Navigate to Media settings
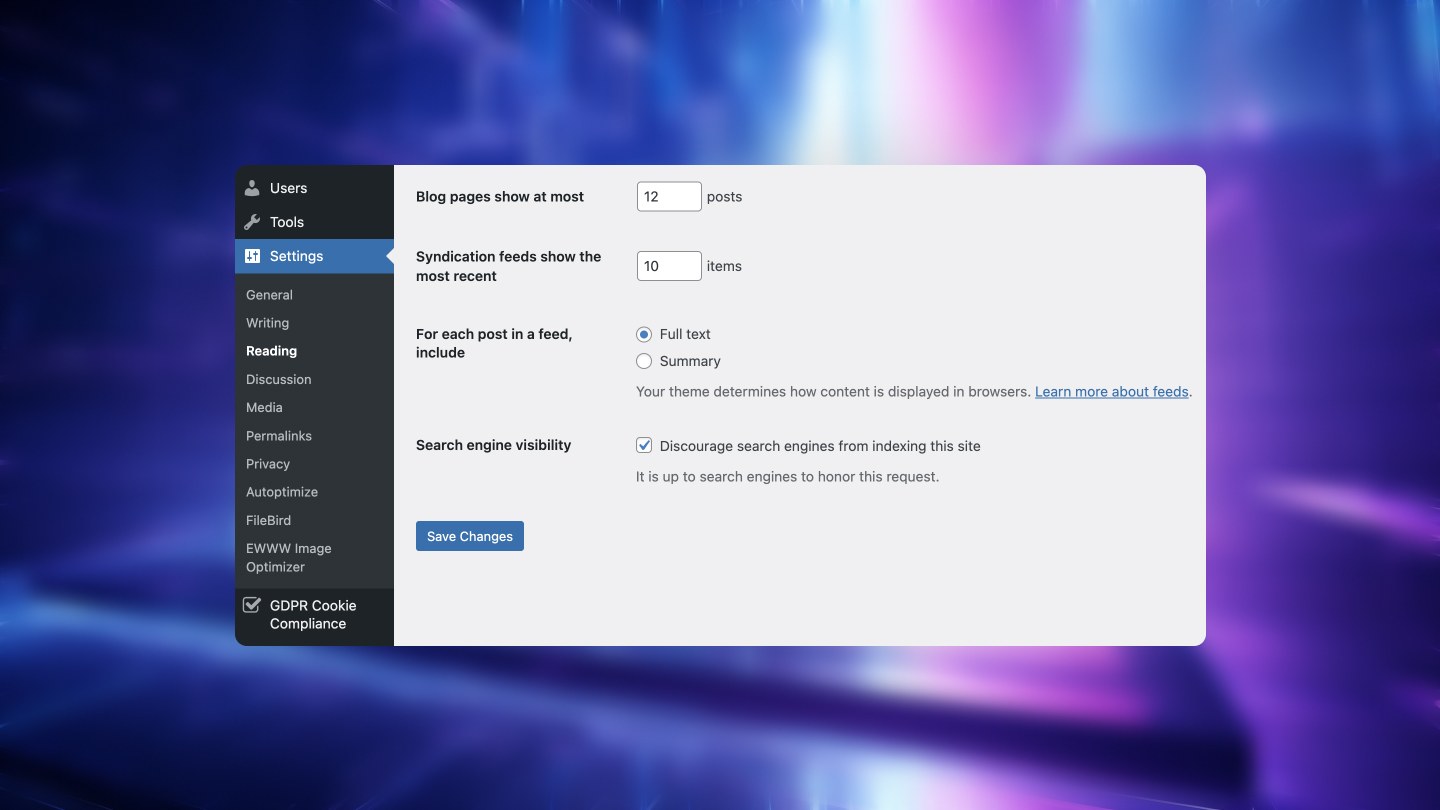 click(x=264, y=407)
